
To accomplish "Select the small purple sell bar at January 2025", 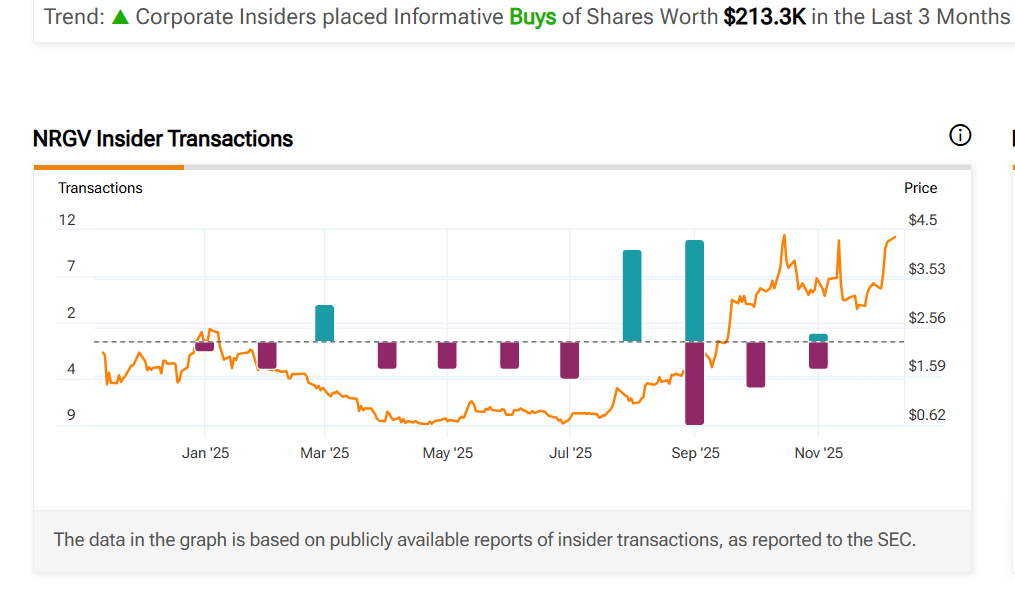I will (x=205, y=346).
